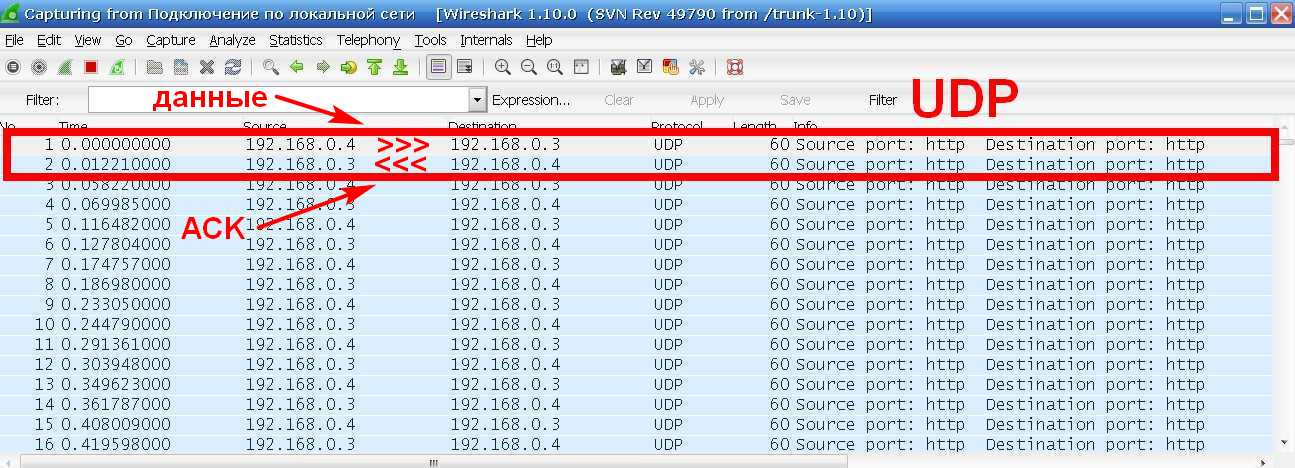
Task: Open the Help lifebuoy icon
Action: coord(735,67)
